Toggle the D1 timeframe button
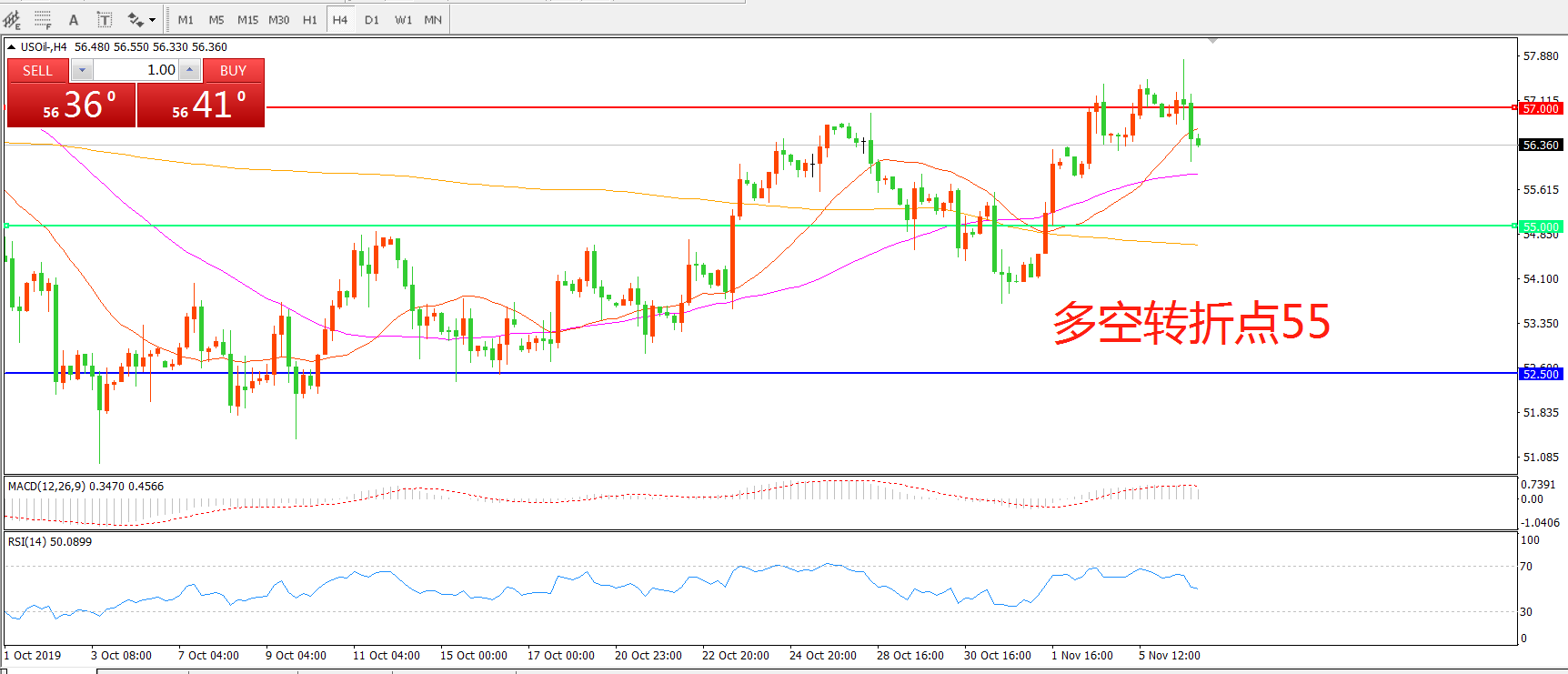This screenshot has height=674, width=1568. [x=371, y=20]
